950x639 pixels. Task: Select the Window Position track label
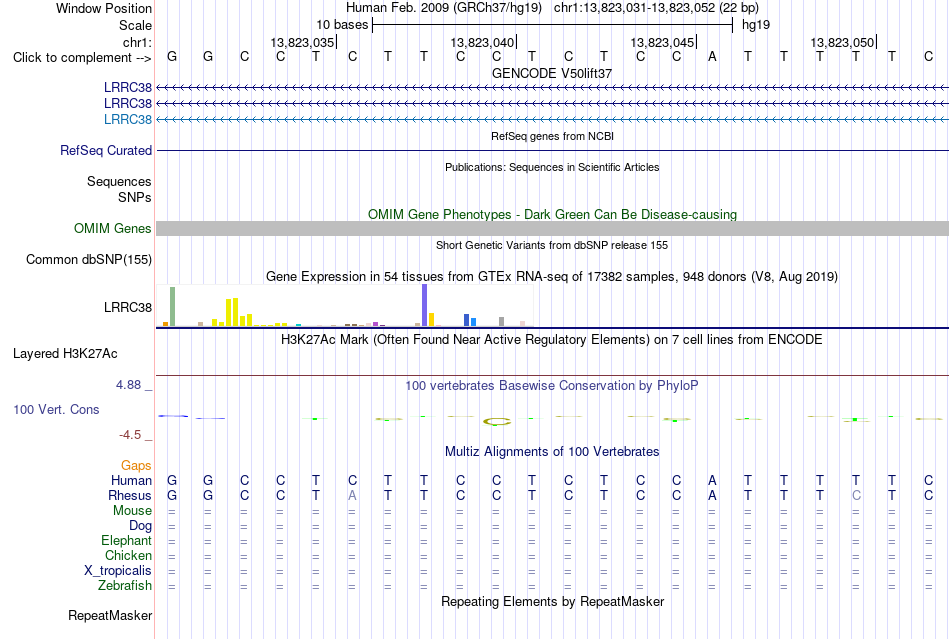[104, 8]
